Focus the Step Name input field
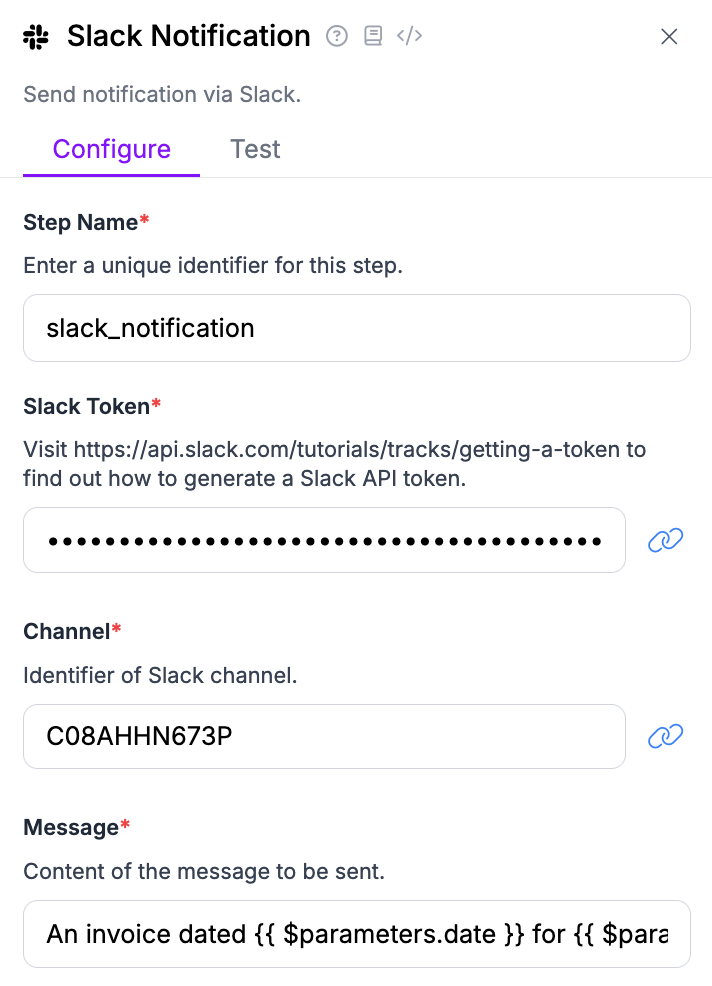 (x=356, y=328)
